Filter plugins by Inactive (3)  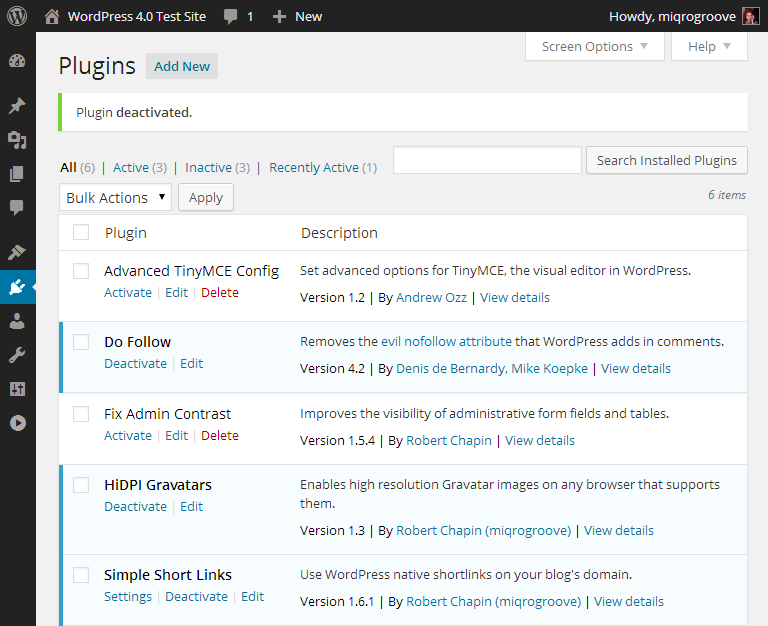(x=217, y=168)
